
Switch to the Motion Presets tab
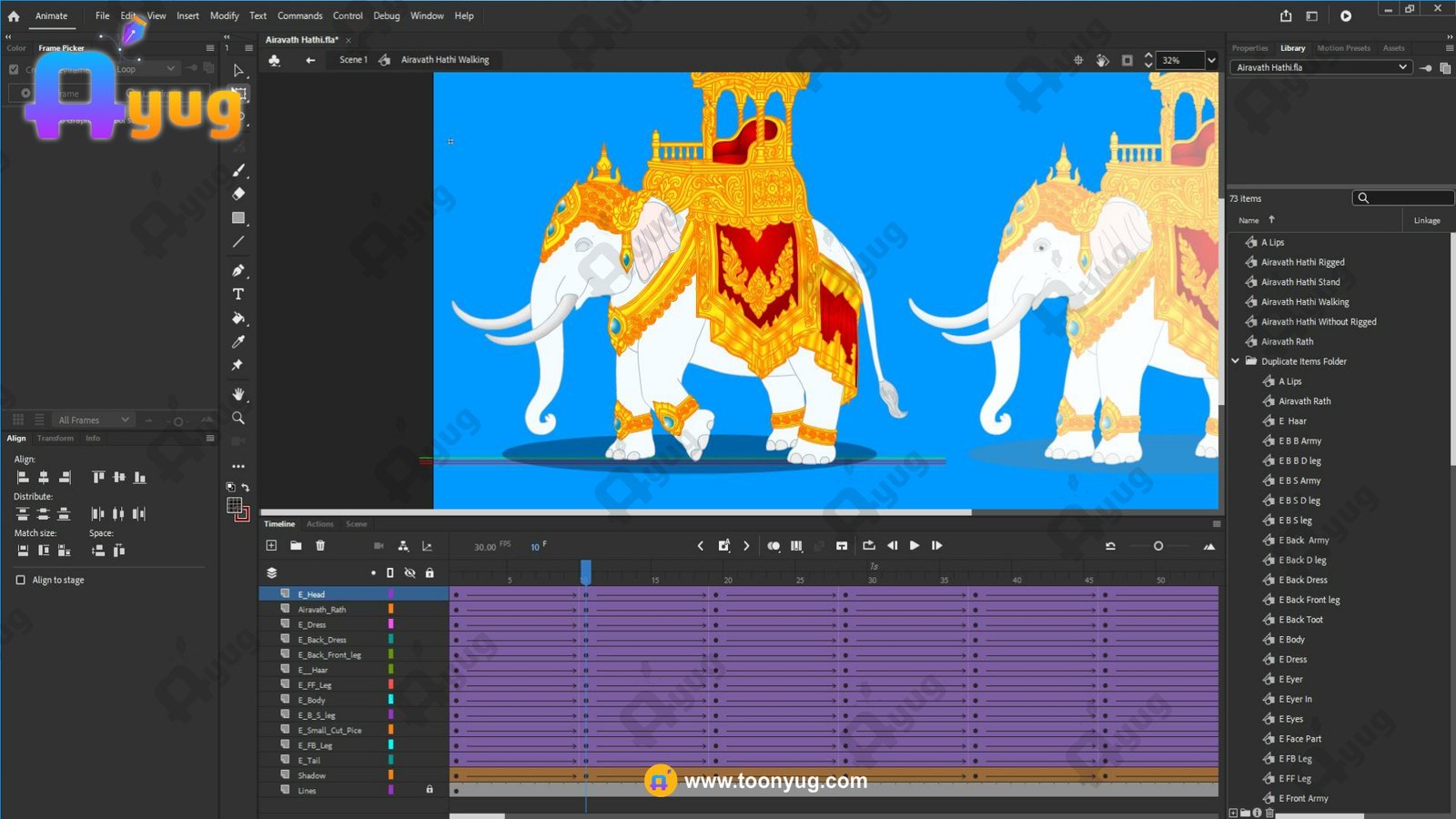pyautogui.click(x=1343, y=48)
